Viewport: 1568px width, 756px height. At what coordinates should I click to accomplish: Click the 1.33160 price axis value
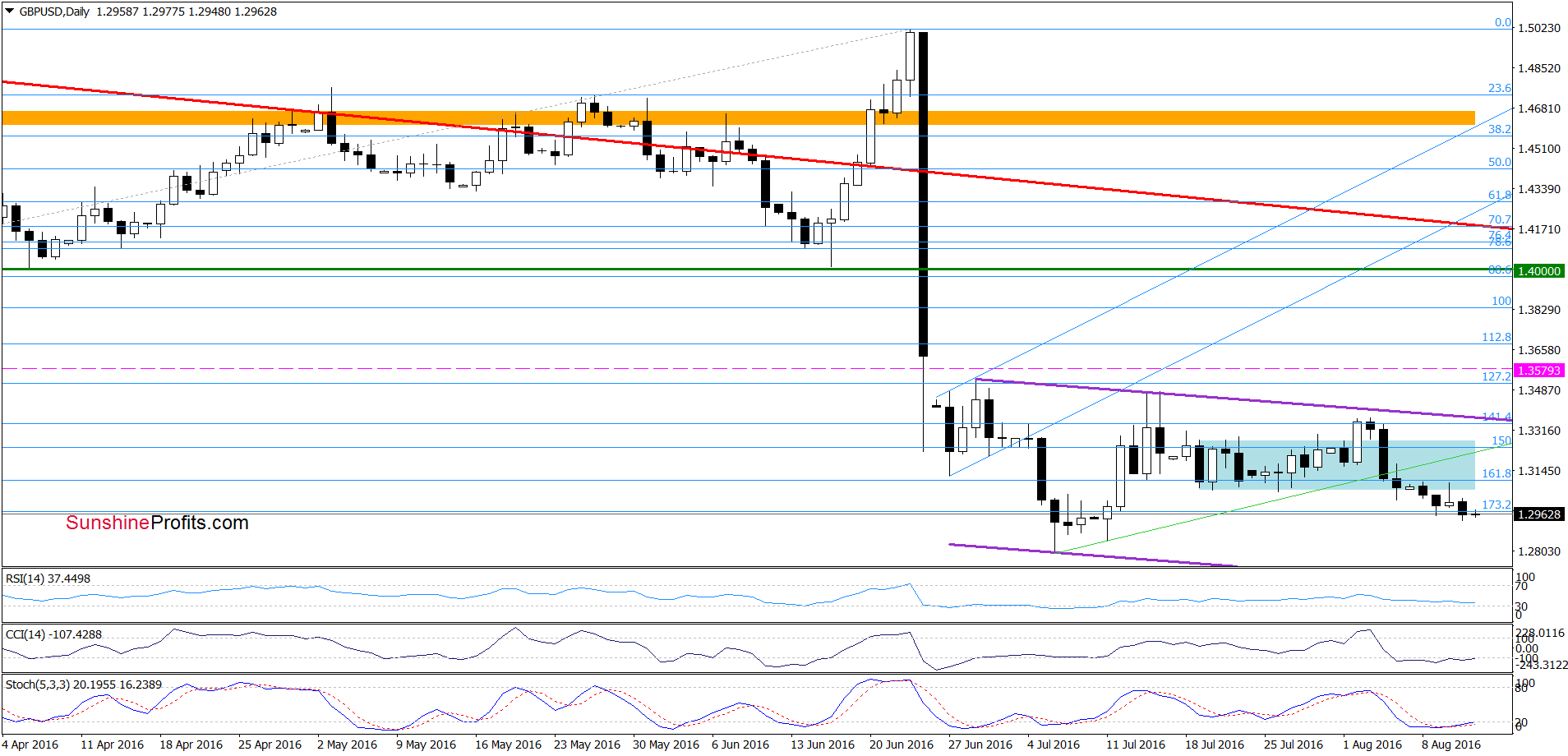pyautogui.click(x=1538, y=431)
